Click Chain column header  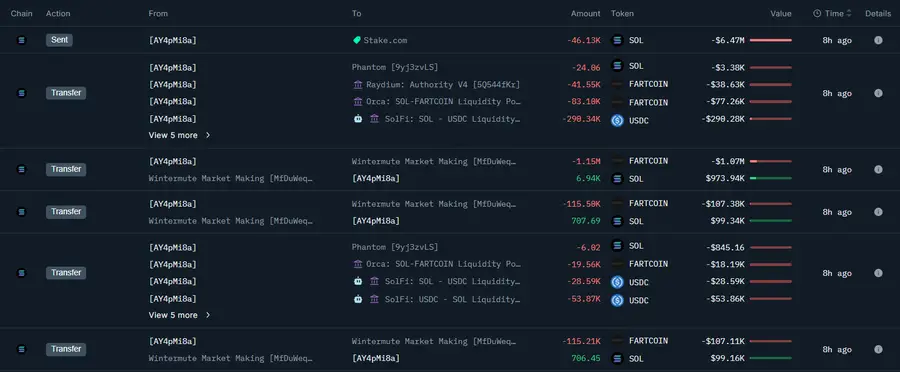(21, 13)
